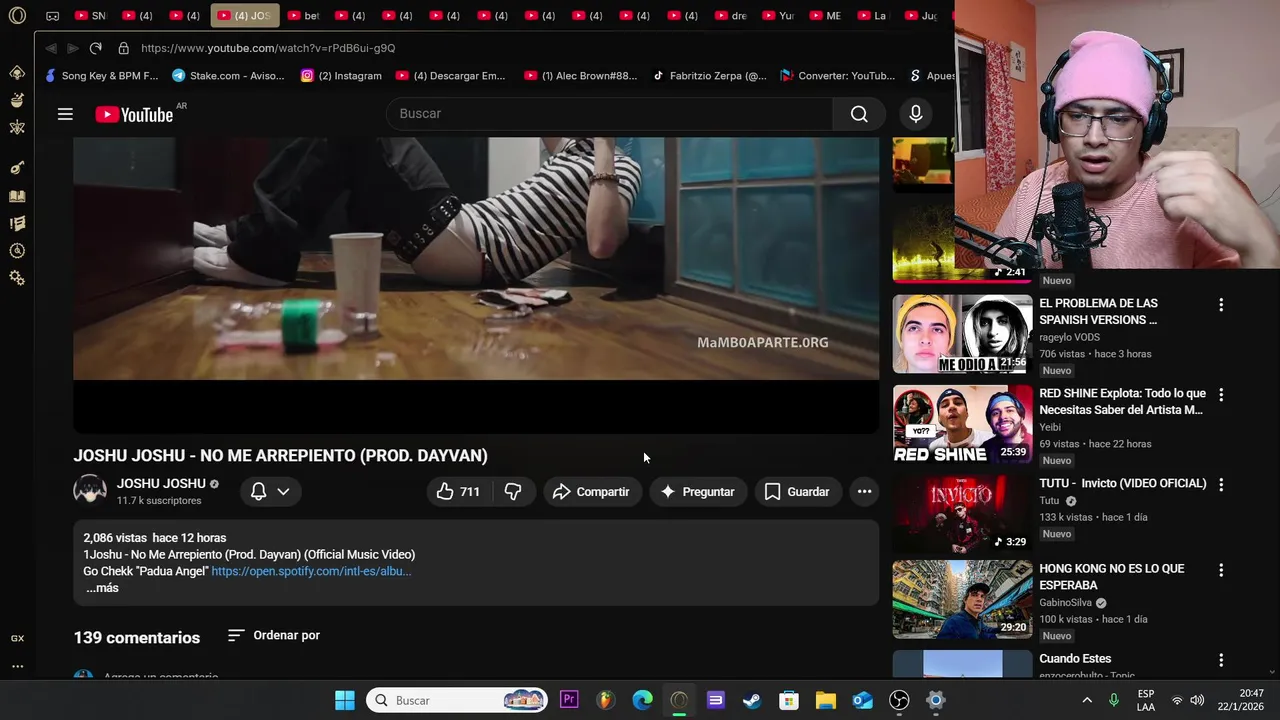Open the Windows Start button
This screenshot has height=720, width=1280.
click(345, 700)
